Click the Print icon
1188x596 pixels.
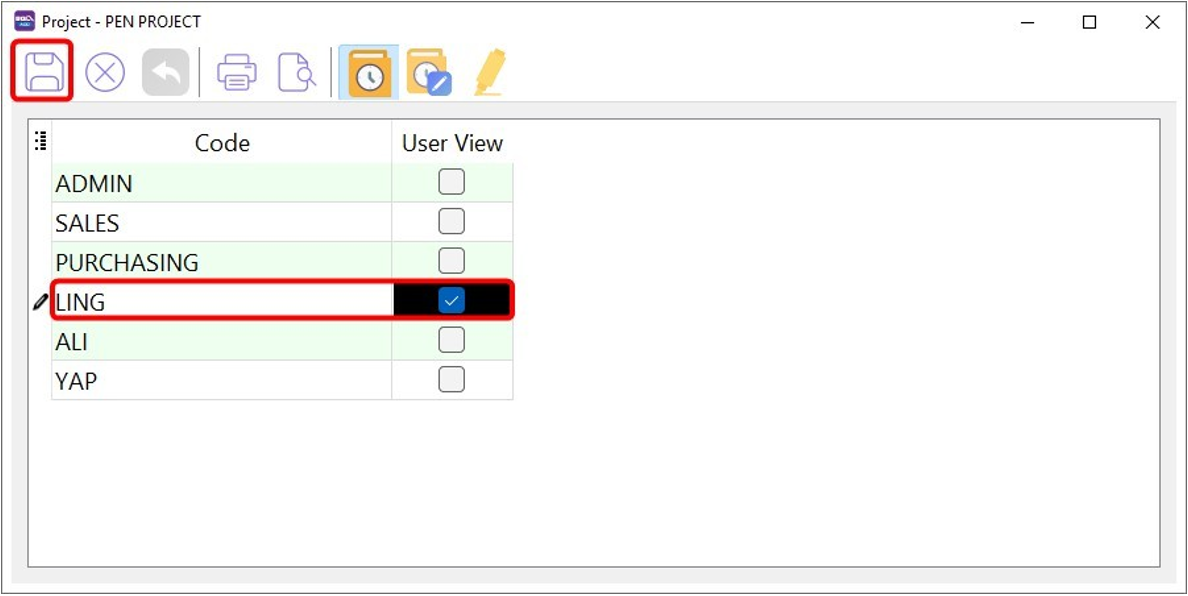[237, 70]
